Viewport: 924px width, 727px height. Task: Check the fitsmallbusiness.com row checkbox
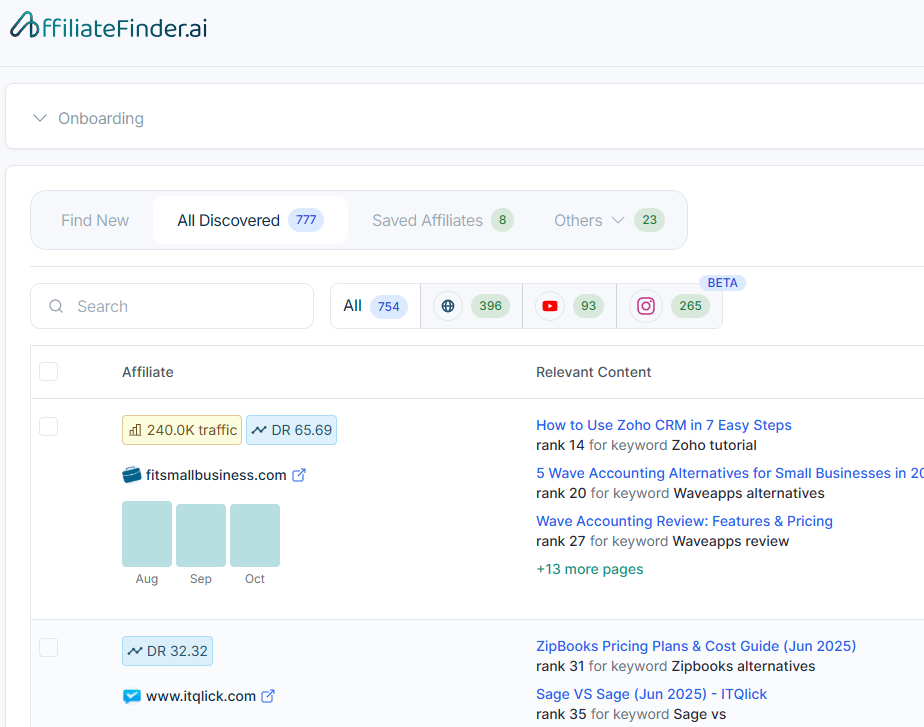click(48, 426)
